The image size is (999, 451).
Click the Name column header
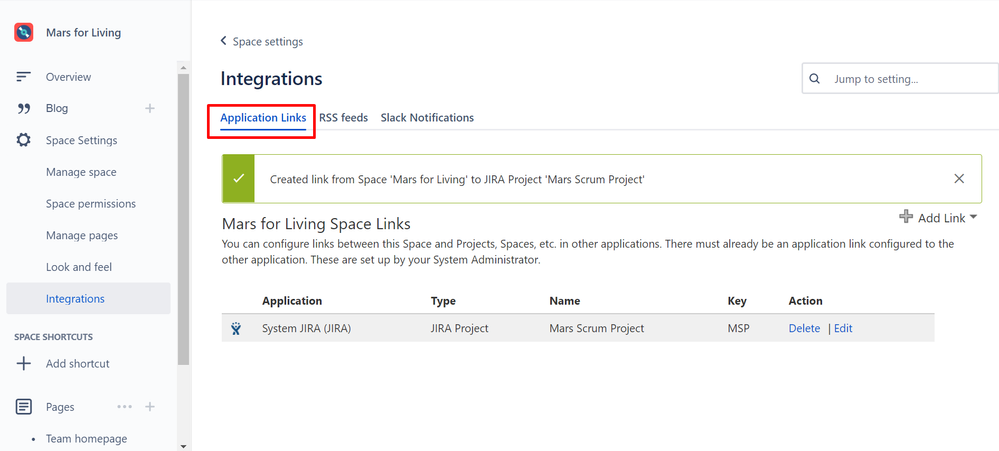click(x=564, y=301)
